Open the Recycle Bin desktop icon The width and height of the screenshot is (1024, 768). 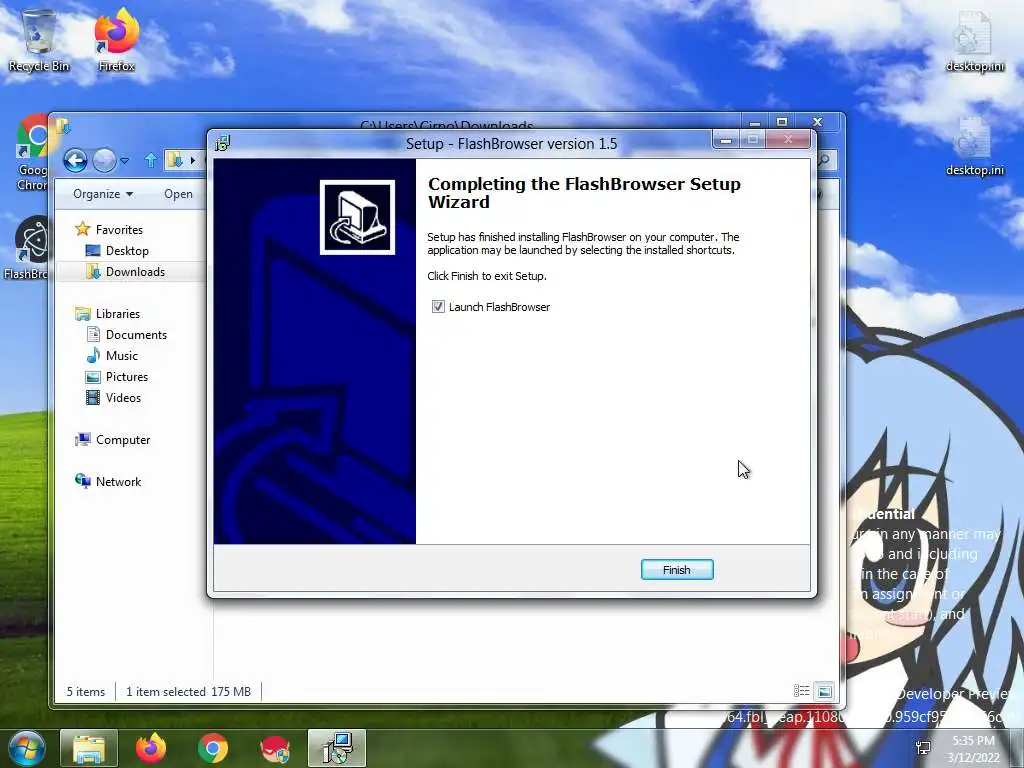point(38,40)
